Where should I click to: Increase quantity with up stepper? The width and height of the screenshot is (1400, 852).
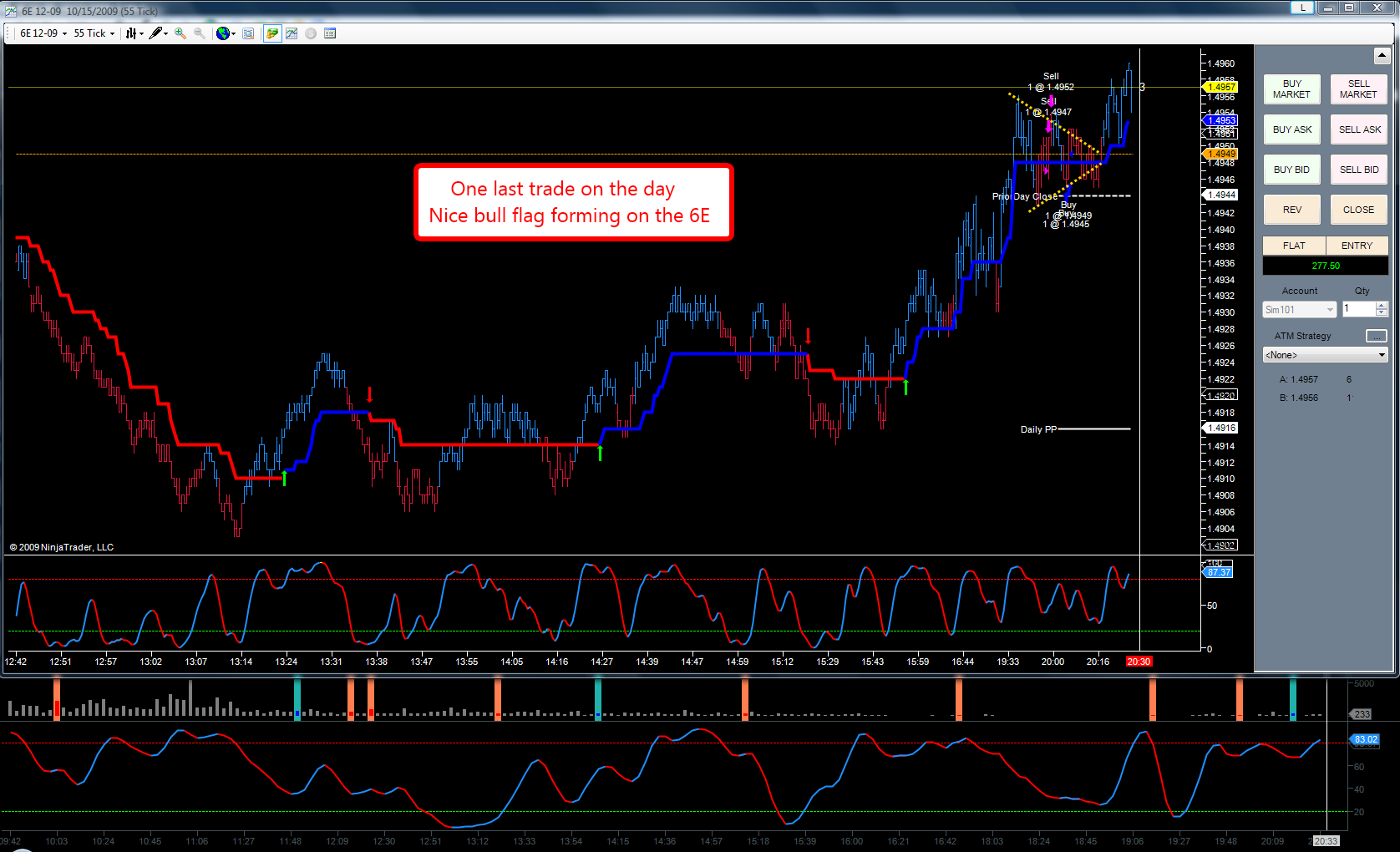[1382, 306]
